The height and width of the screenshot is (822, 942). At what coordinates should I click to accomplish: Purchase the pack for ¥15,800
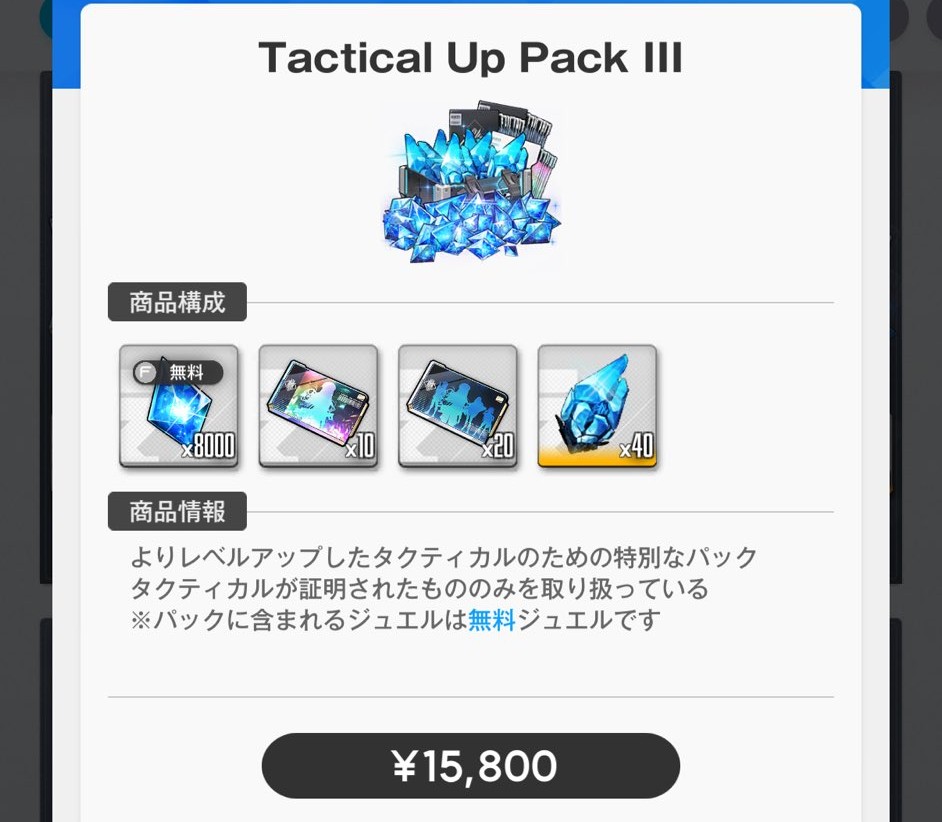pos(470,766)
